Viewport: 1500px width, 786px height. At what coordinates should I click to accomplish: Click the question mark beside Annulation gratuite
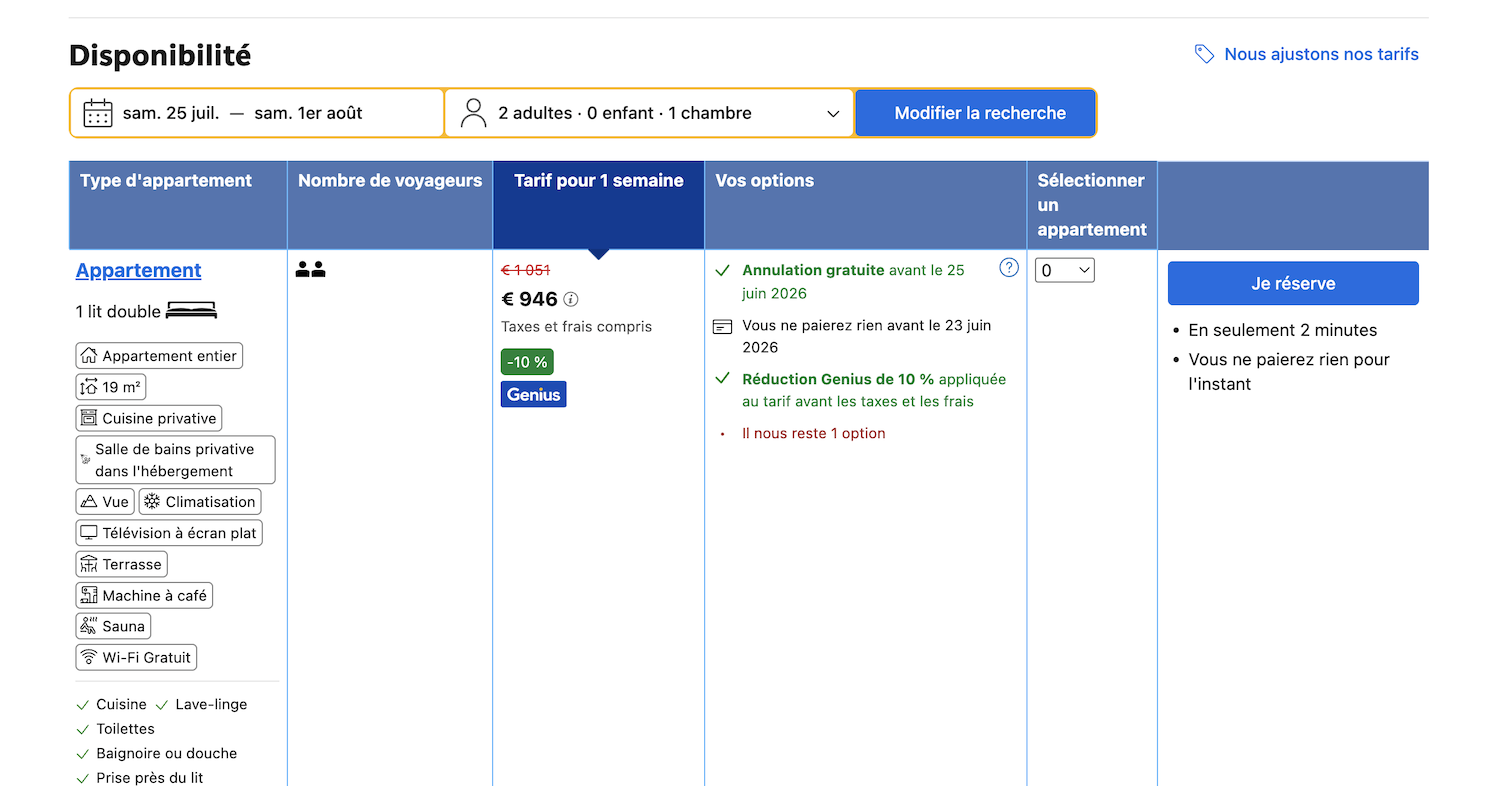pos(1008,268)
